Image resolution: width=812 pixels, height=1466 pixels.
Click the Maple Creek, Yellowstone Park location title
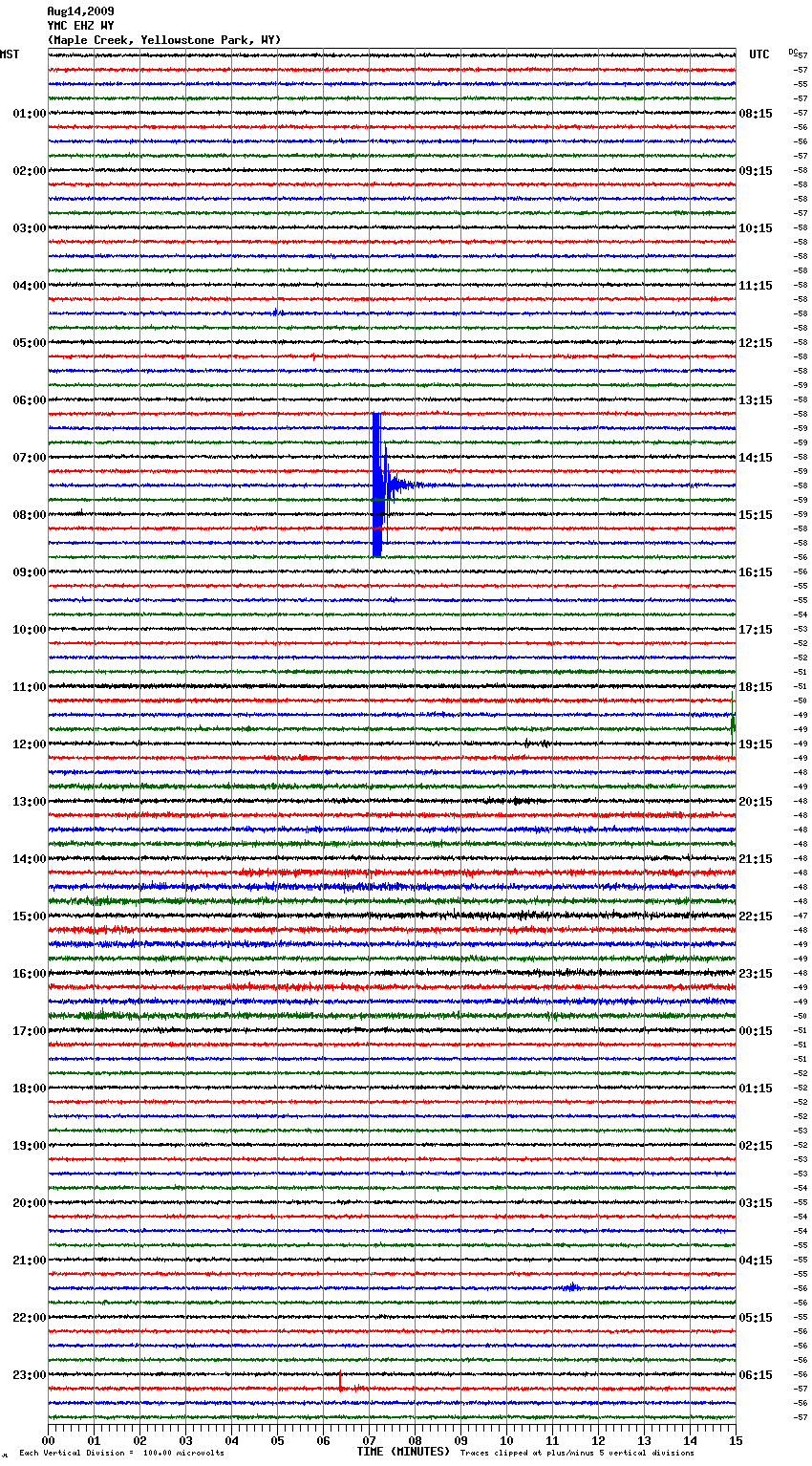(x=164, y=40)
